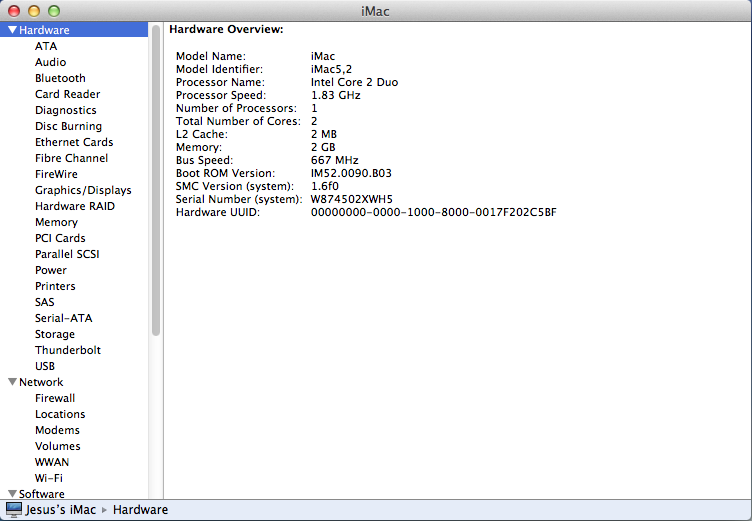Viewport: 752px width, 521px height.
Task: Collapse the Network disclosure triangle
Action: click(12, 382)
